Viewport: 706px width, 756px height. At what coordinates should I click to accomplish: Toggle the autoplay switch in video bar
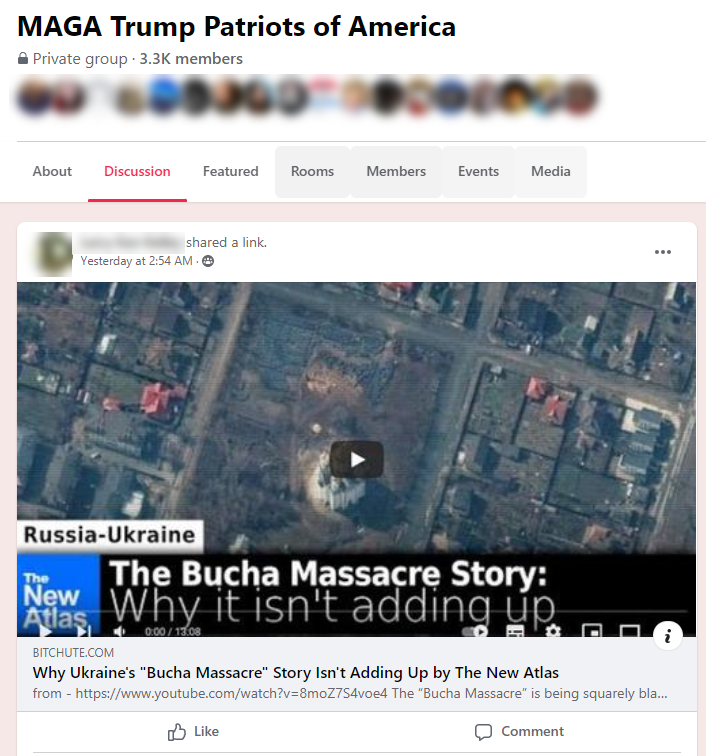(475, 631)
